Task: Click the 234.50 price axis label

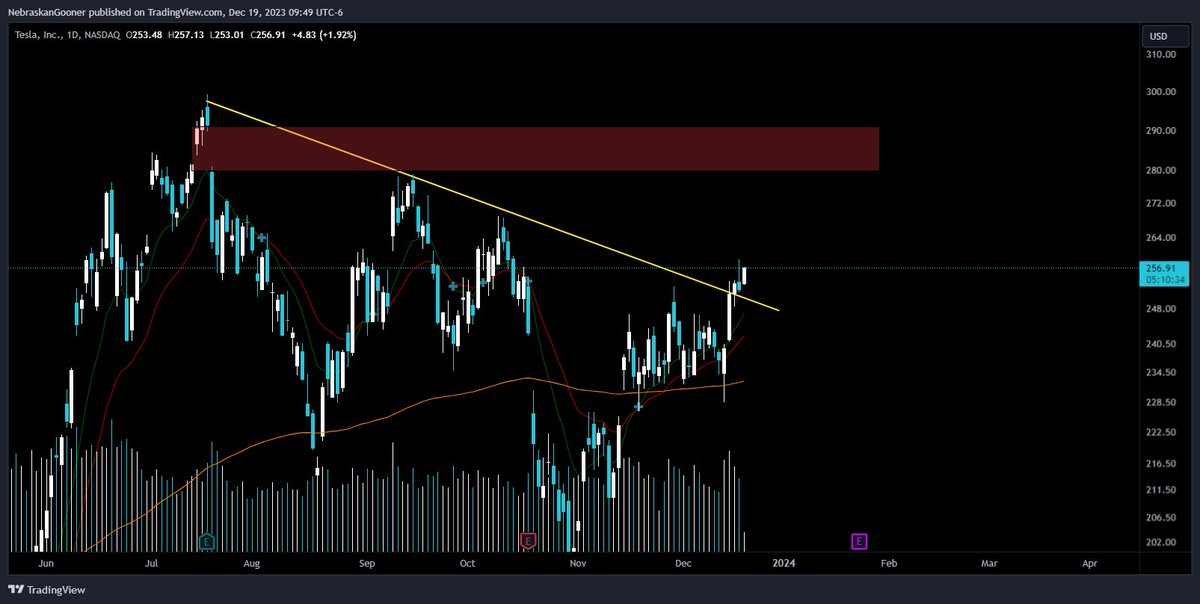Action: coord(1163,373)
